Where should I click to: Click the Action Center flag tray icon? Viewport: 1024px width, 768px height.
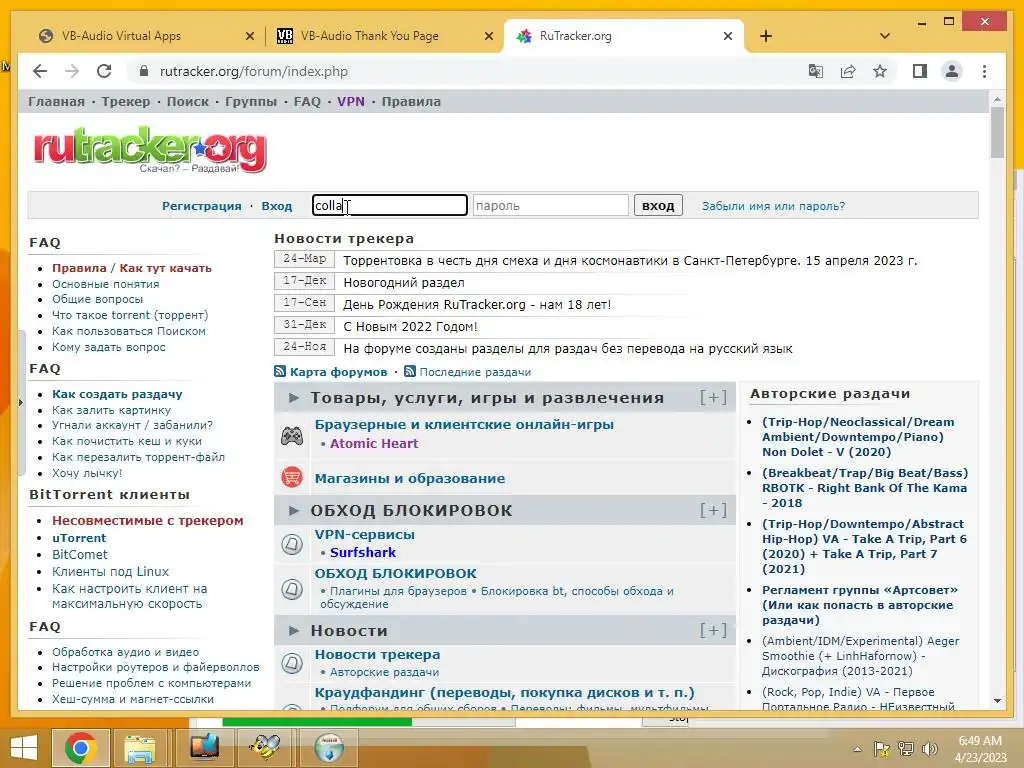coord(882,749)
